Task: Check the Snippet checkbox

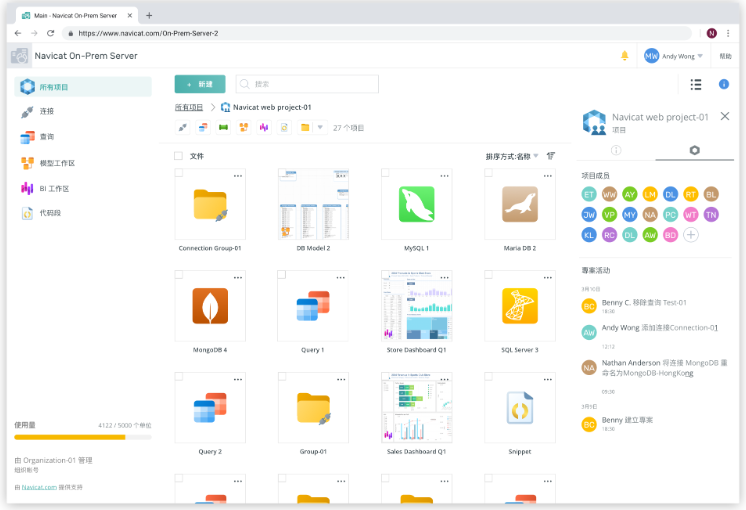Action: (x=489, y=376)
